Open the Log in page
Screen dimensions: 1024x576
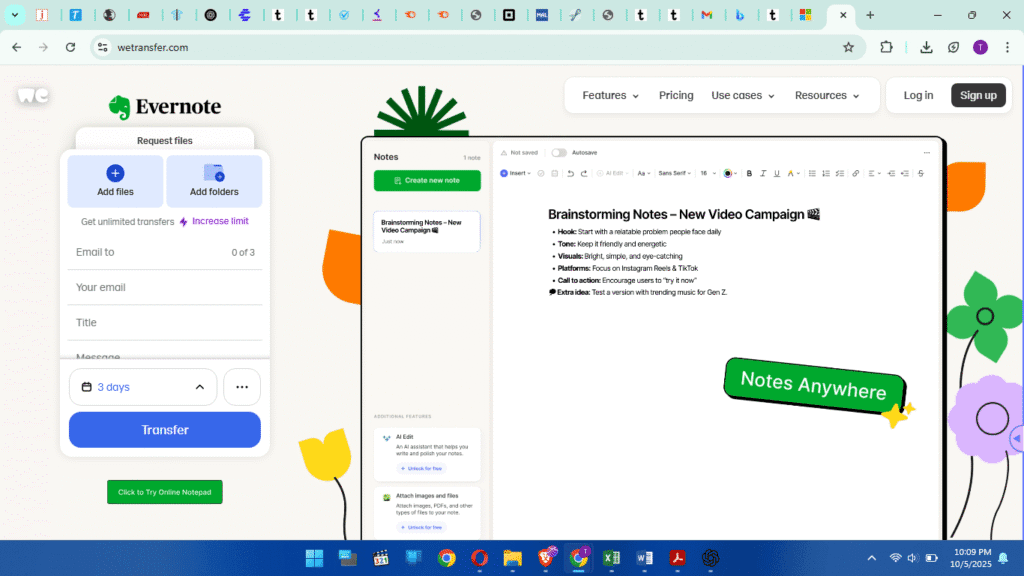[918, 95]
